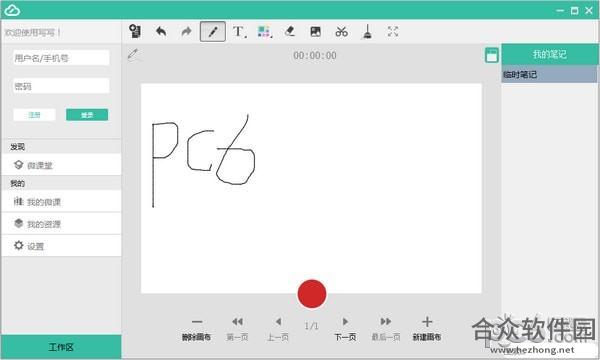Select the eraser tool
Viewport: 600px width, 360px height.
290,31
